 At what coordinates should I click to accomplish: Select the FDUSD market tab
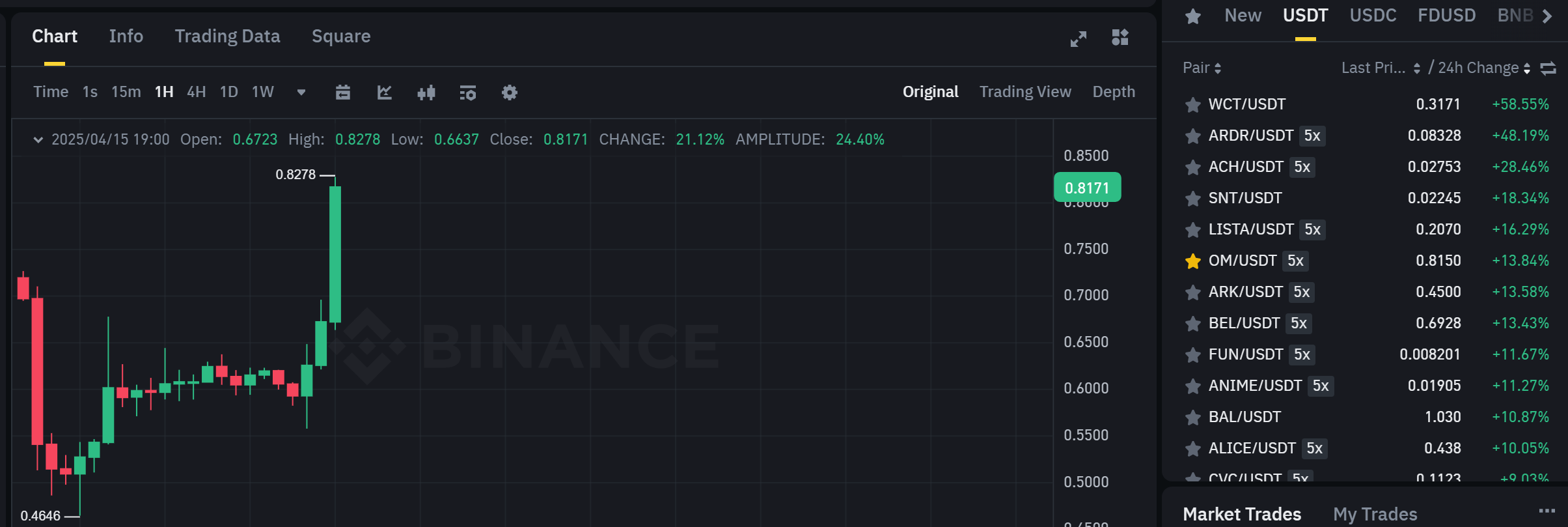point(1446,16)
